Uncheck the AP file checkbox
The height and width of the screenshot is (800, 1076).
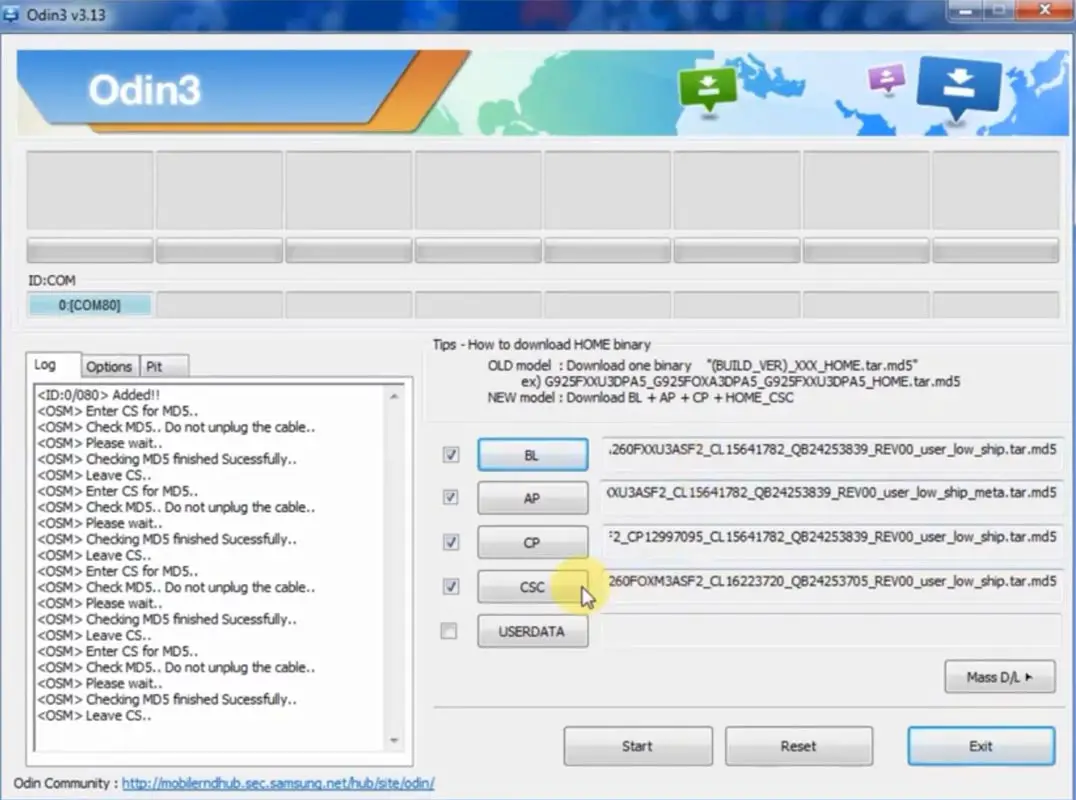(x=450, y=497)
